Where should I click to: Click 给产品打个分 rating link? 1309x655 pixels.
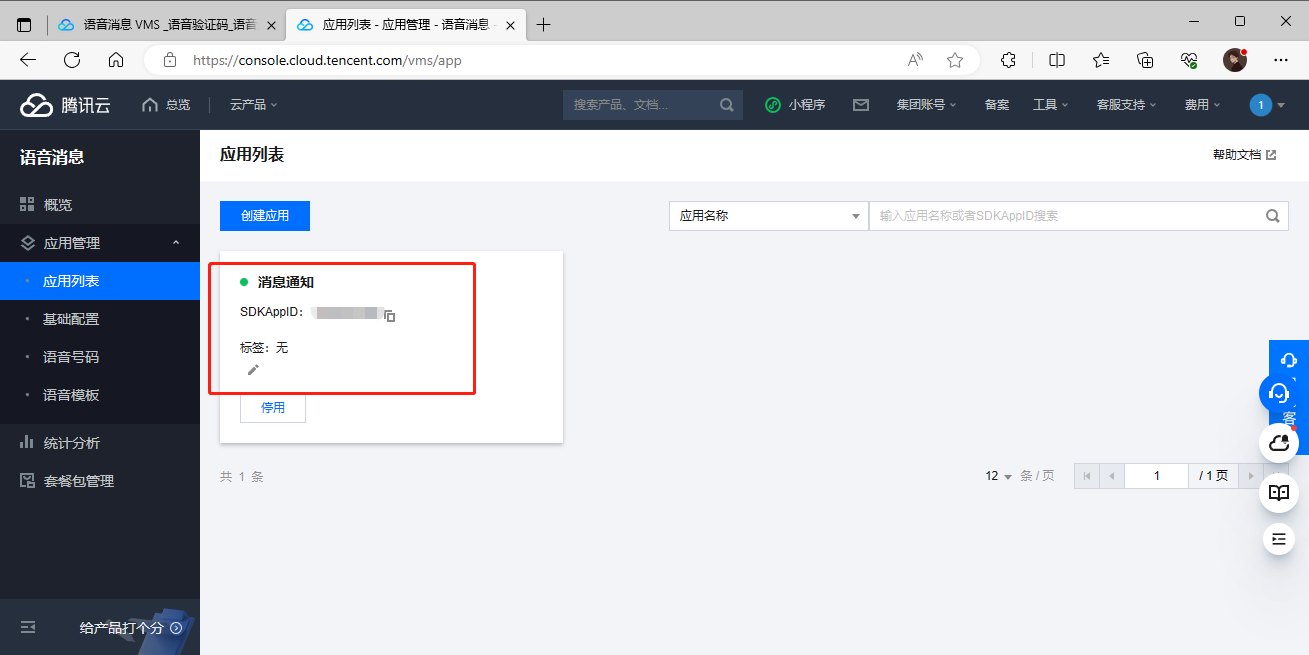coord(131,628)
